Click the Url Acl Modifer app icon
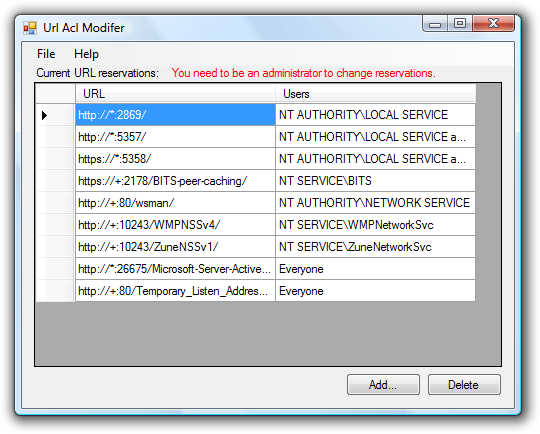 click(30, 28)
